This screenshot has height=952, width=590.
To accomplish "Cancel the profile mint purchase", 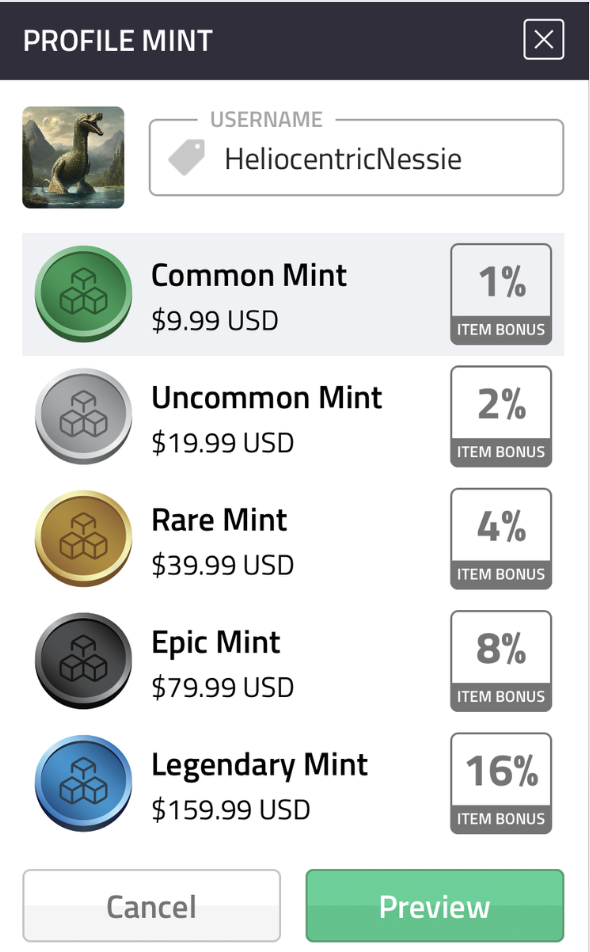I will coord(151,905).
